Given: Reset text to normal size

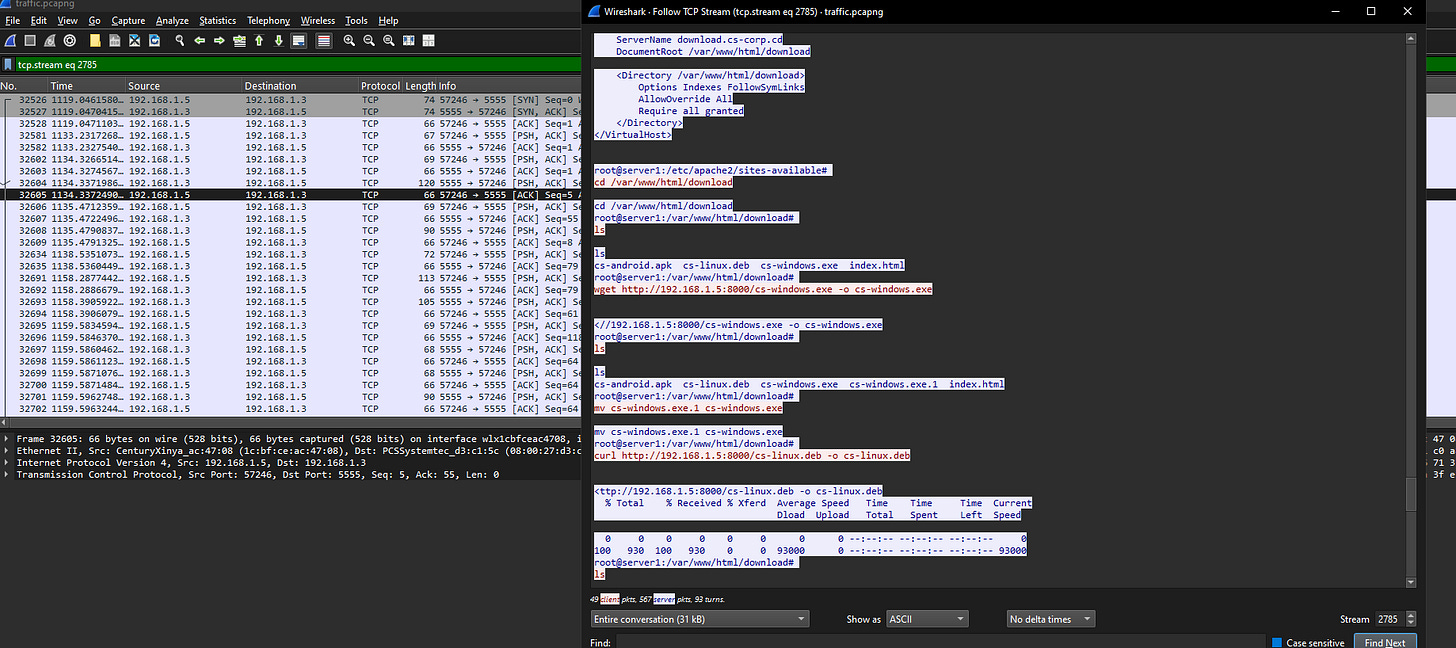Looking at the screenshot, I should tap(388, 41).
